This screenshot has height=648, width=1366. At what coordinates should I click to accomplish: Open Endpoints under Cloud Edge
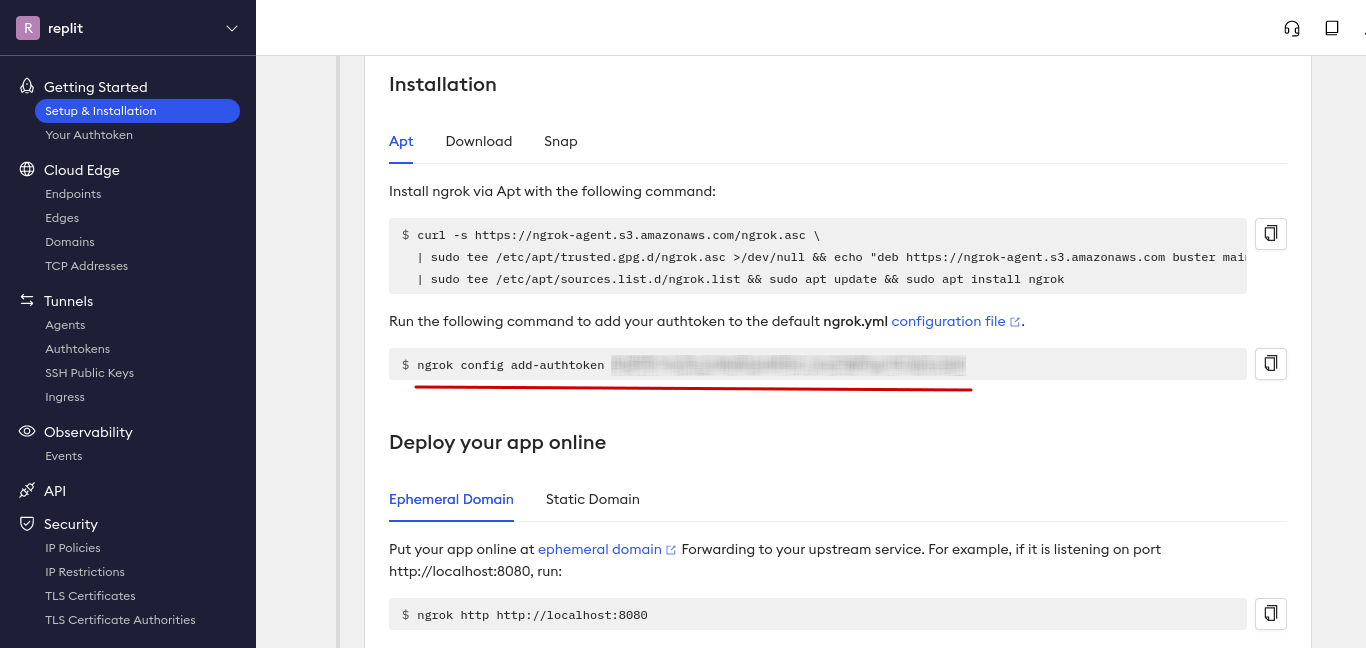tap(73, 194)
